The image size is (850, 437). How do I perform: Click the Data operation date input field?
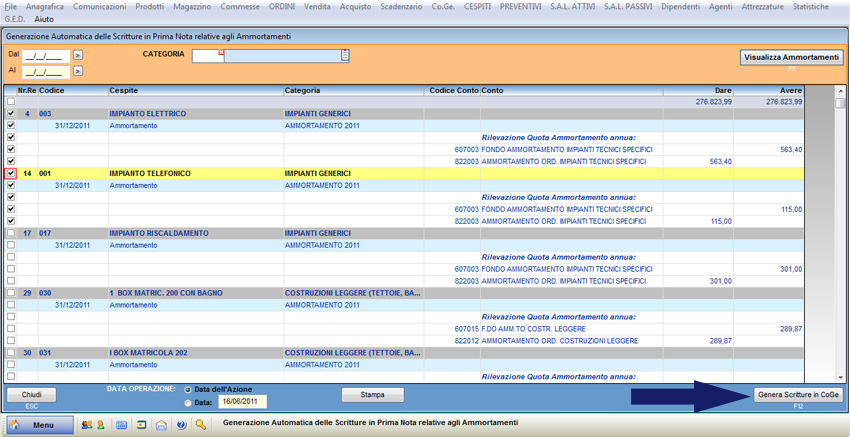[x=242, y=402]
